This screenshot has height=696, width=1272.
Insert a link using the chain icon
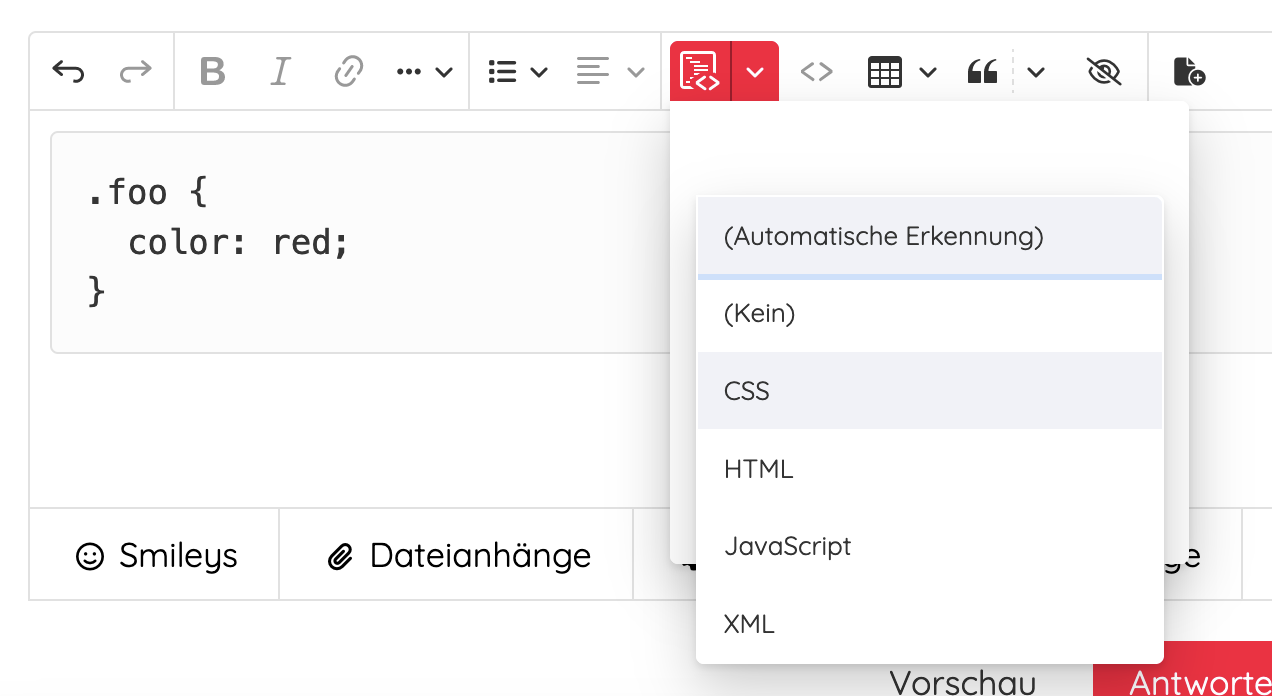[x=347, y=72]
